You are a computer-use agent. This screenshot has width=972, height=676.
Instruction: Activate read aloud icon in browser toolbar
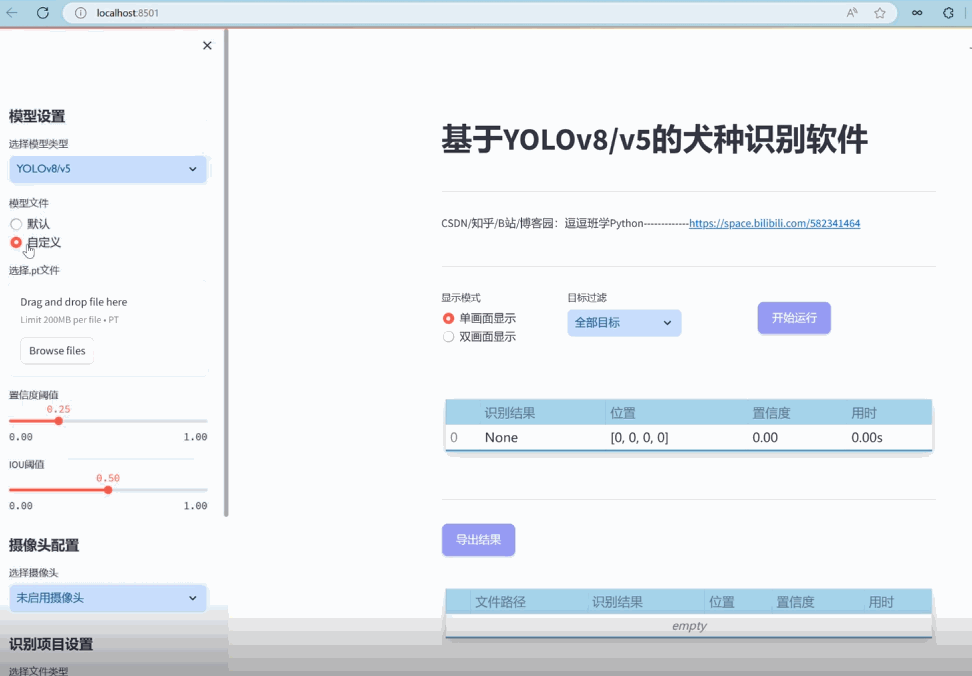[x=853, y=12]
